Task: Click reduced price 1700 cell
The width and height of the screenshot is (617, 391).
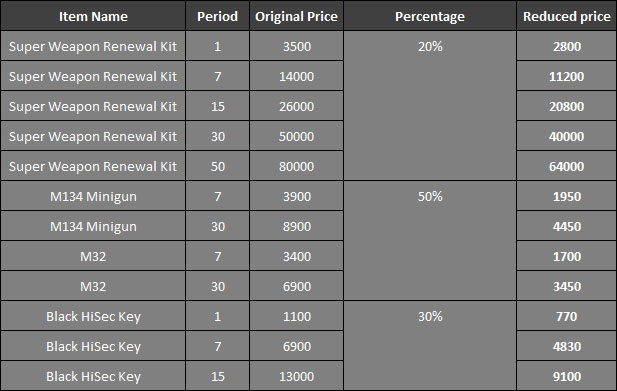Action: click(566, 256)
